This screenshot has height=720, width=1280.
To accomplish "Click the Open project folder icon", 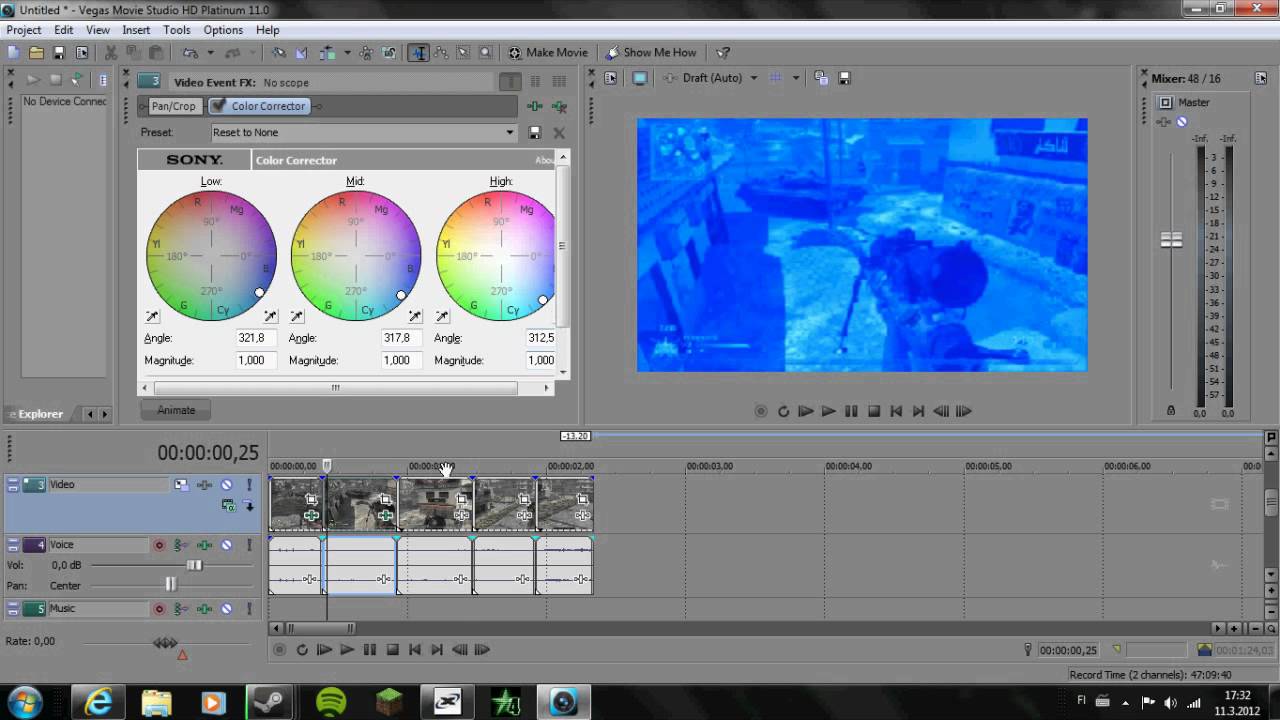I will point(36,52).
